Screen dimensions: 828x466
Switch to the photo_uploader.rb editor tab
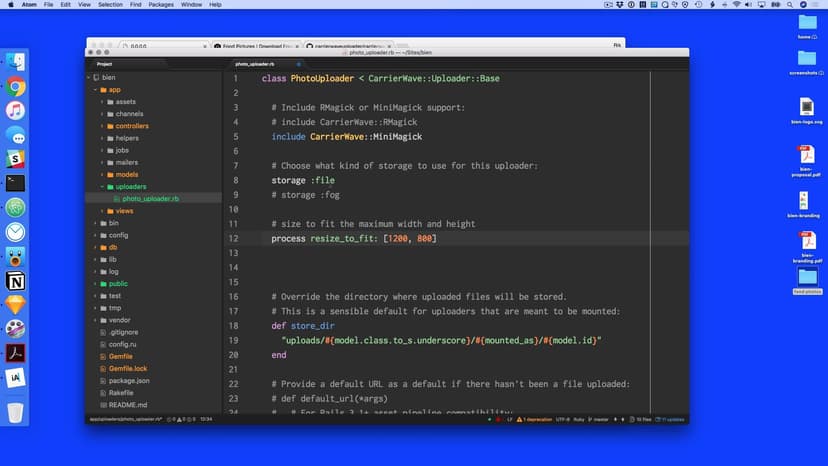coord(255,63)
